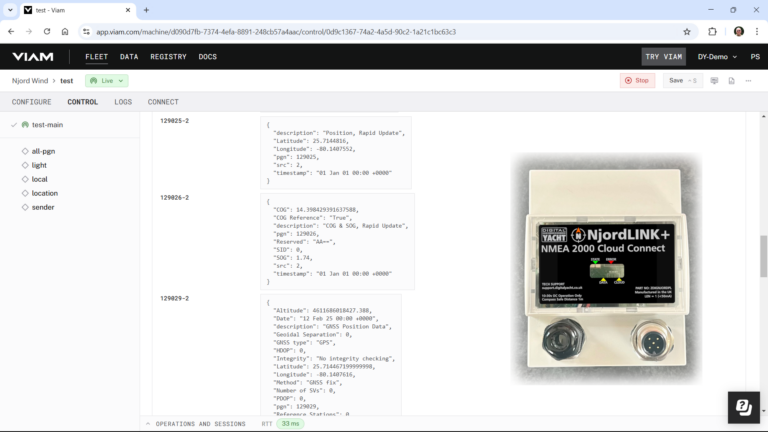
Task: Click the TRY VIAM button
Action: [x=664, y=57]
